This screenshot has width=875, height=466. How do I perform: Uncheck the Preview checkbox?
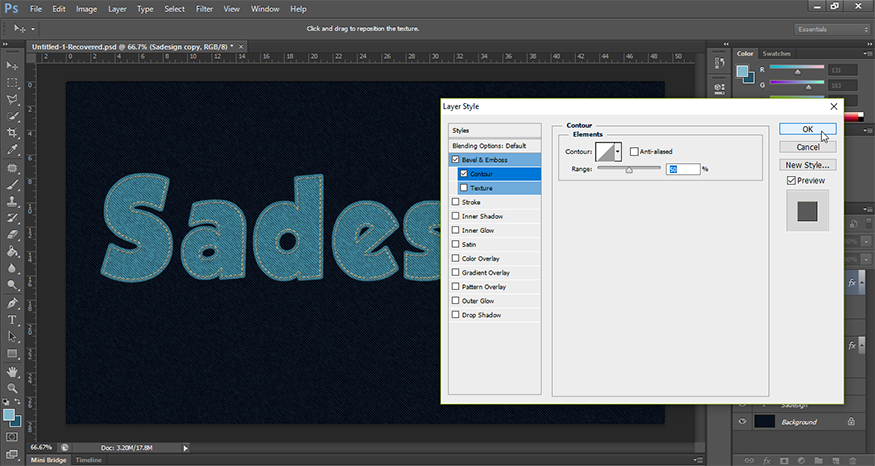coord(791,180)
